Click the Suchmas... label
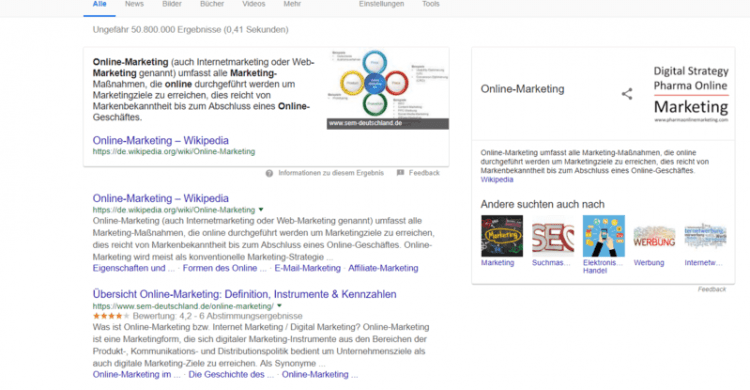The width and height of the screenshot is (750, 390). coord(551,263)
